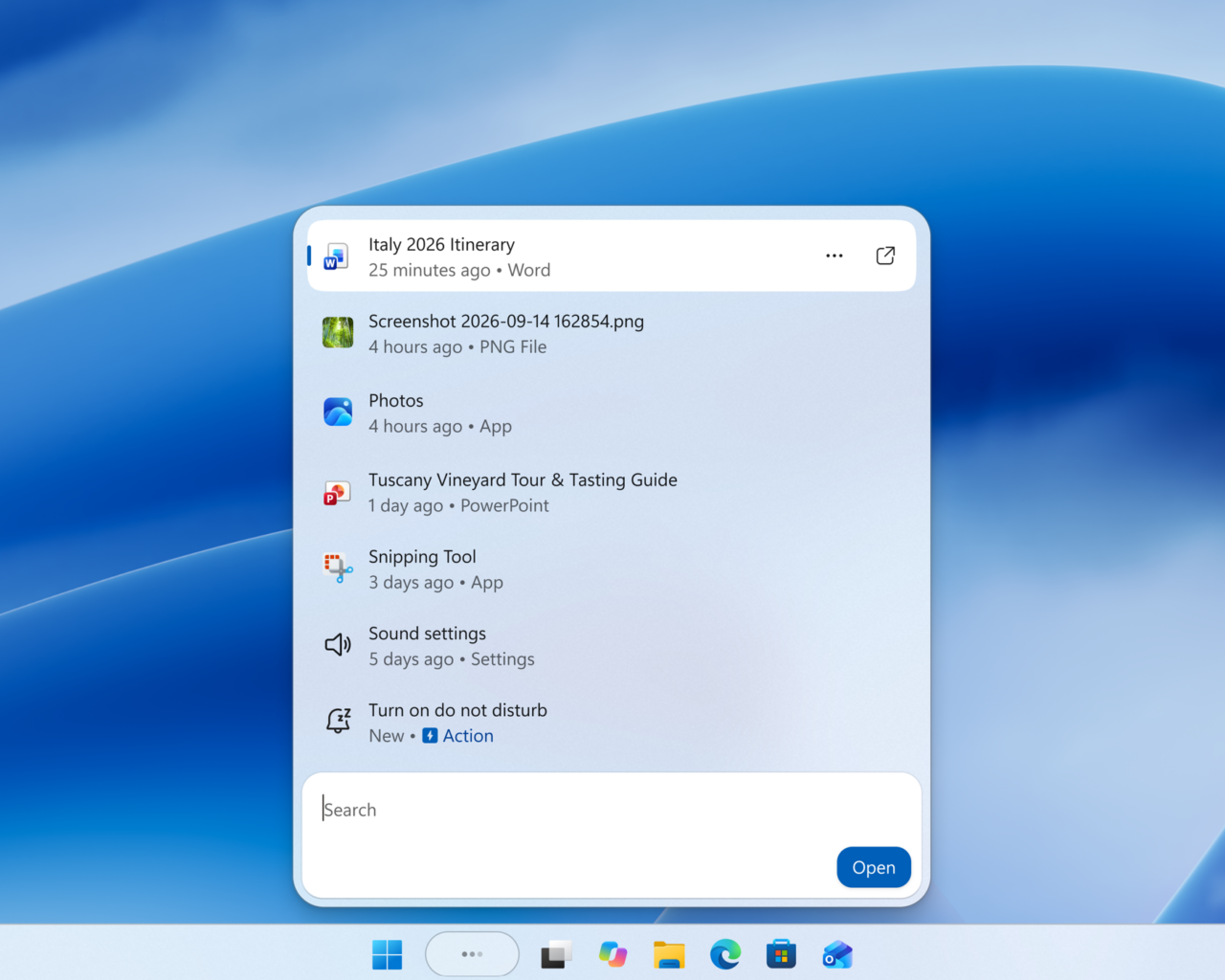Select the Screenshot 2026-09-14 PNG thumbnail
Image resolution: width=1225 pixels, height=980 pixels.
pos(338,333)
